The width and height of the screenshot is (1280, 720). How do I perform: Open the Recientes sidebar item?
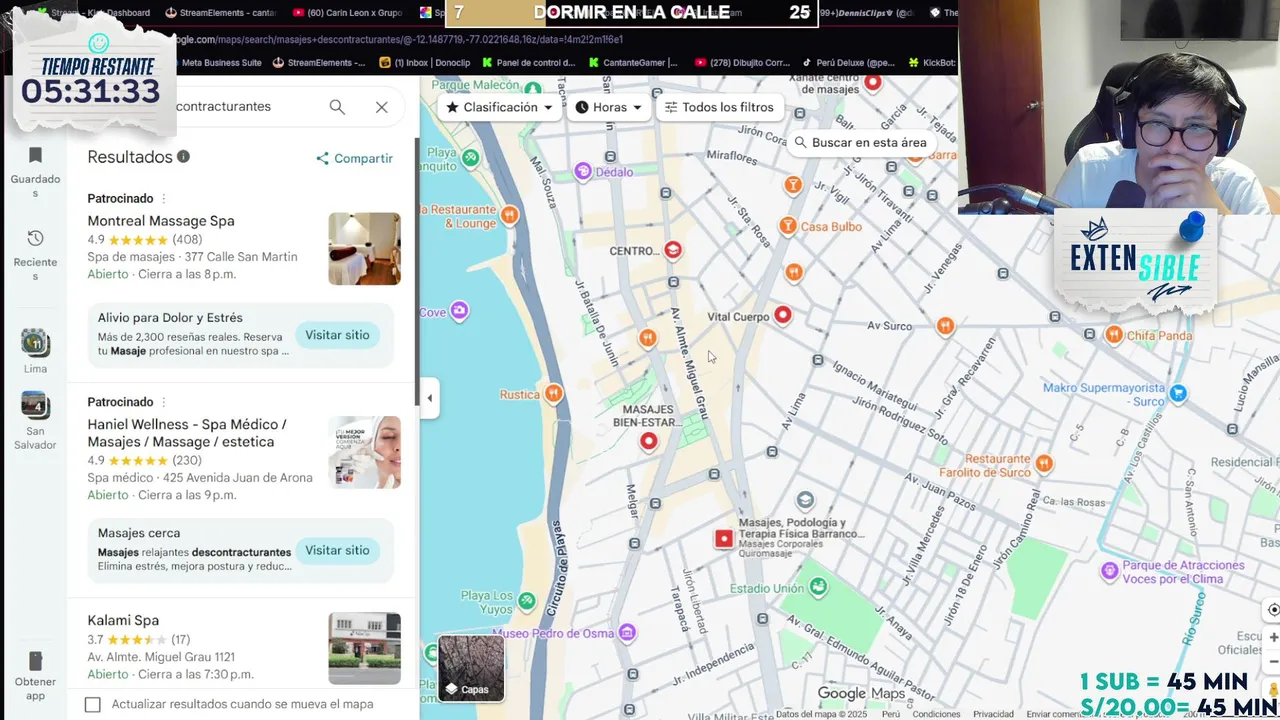coord(35,255)
